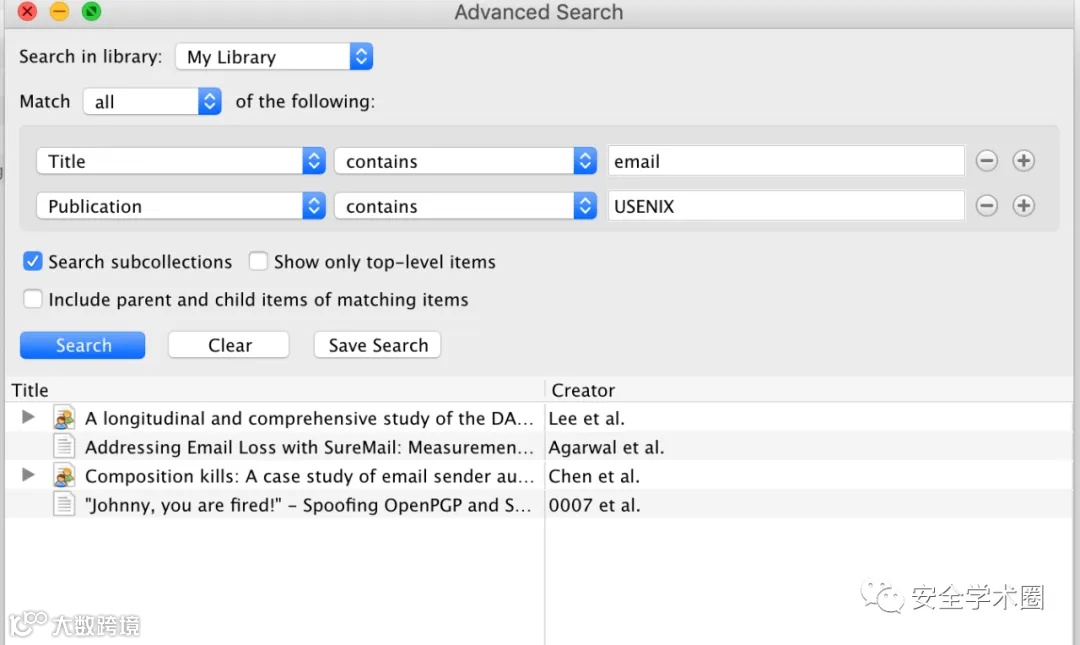The width and height of the screenshot is (1080, 645).
Task: Click the document icon for Johnny, you are fired
Action: click(x=64, y=505)
